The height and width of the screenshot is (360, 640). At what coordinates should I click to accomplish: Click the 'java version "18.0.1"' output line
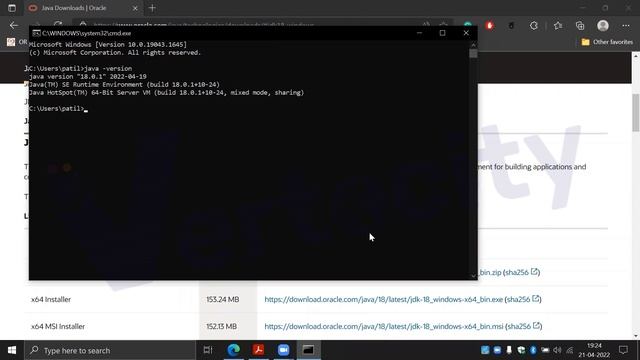point(88,77)
